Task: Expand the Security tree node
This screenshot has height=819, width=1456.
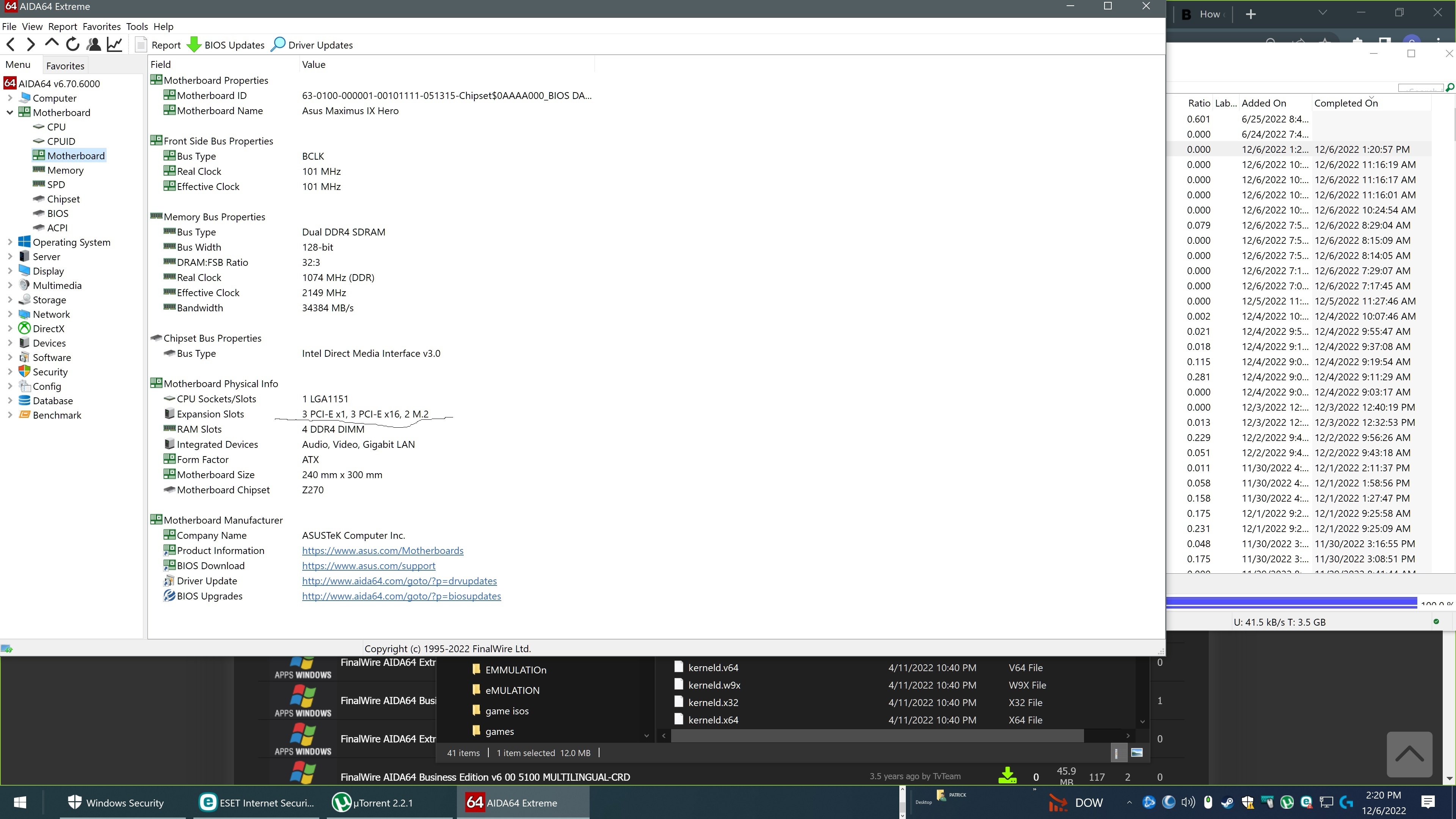Action: 9,372
